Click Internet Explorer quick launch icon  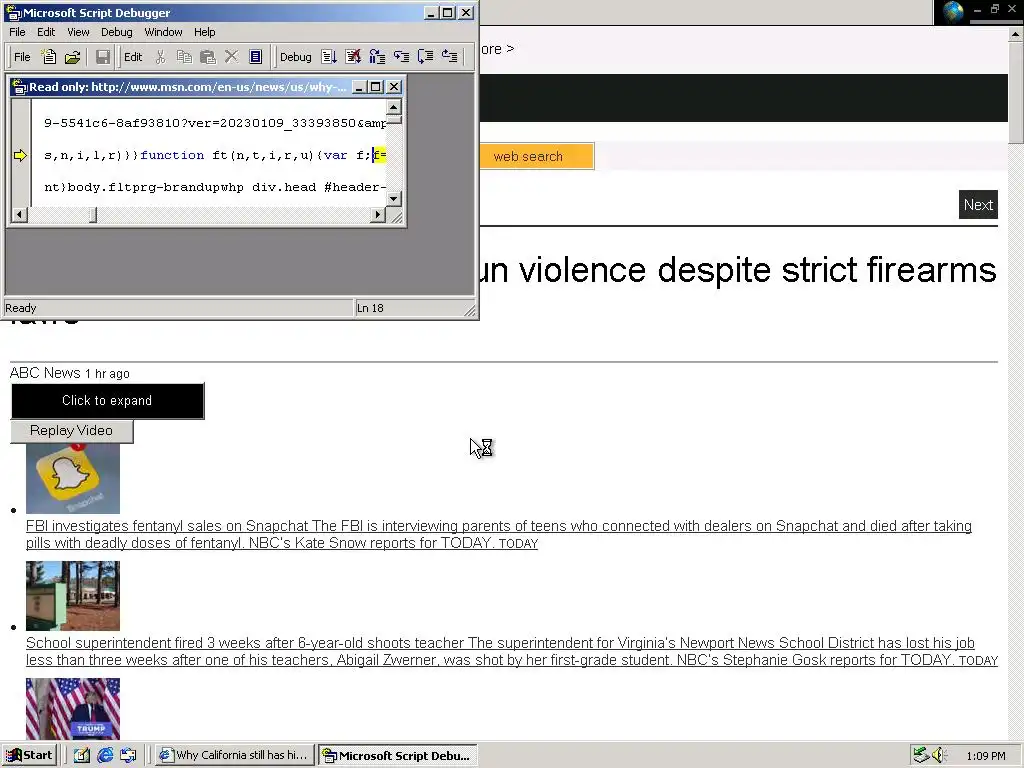point(105,755)
